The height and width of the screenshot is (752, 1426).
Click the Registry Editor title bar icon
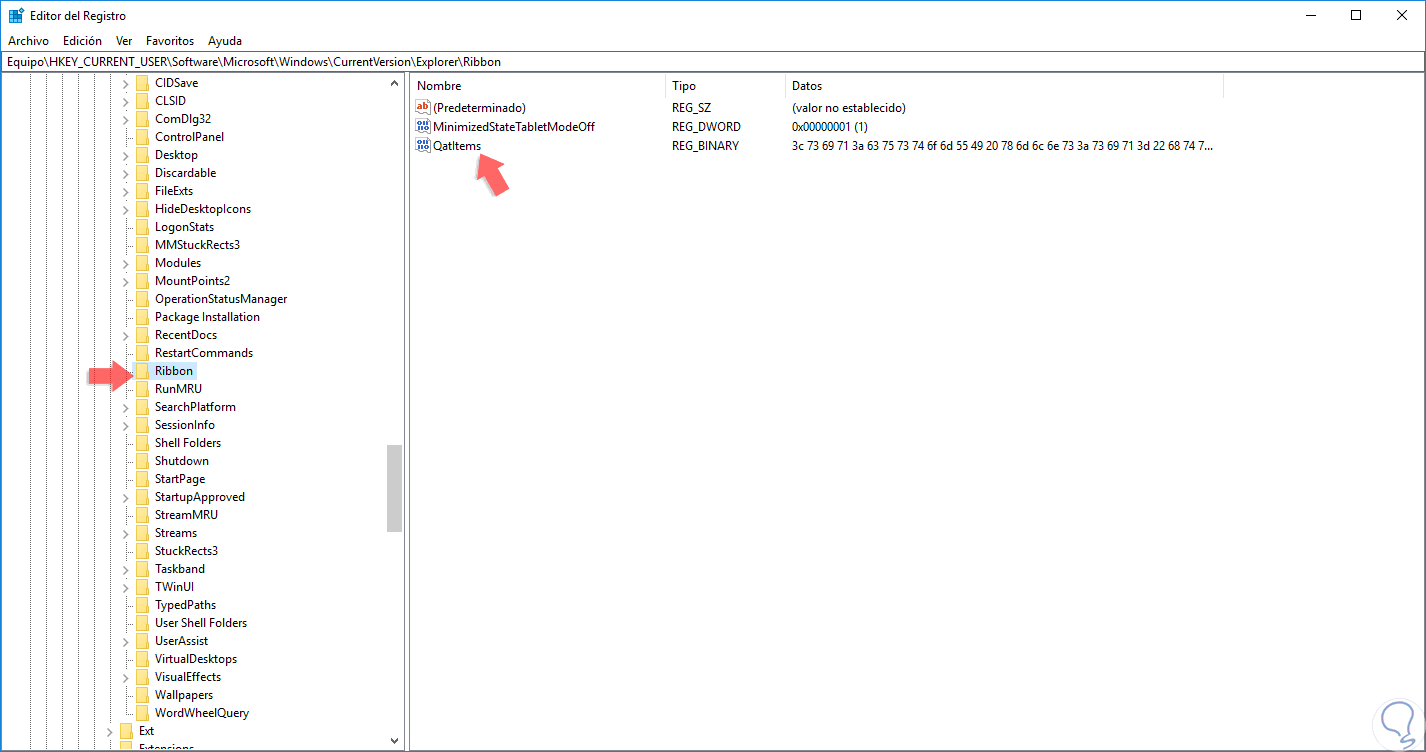click(16, 15)
